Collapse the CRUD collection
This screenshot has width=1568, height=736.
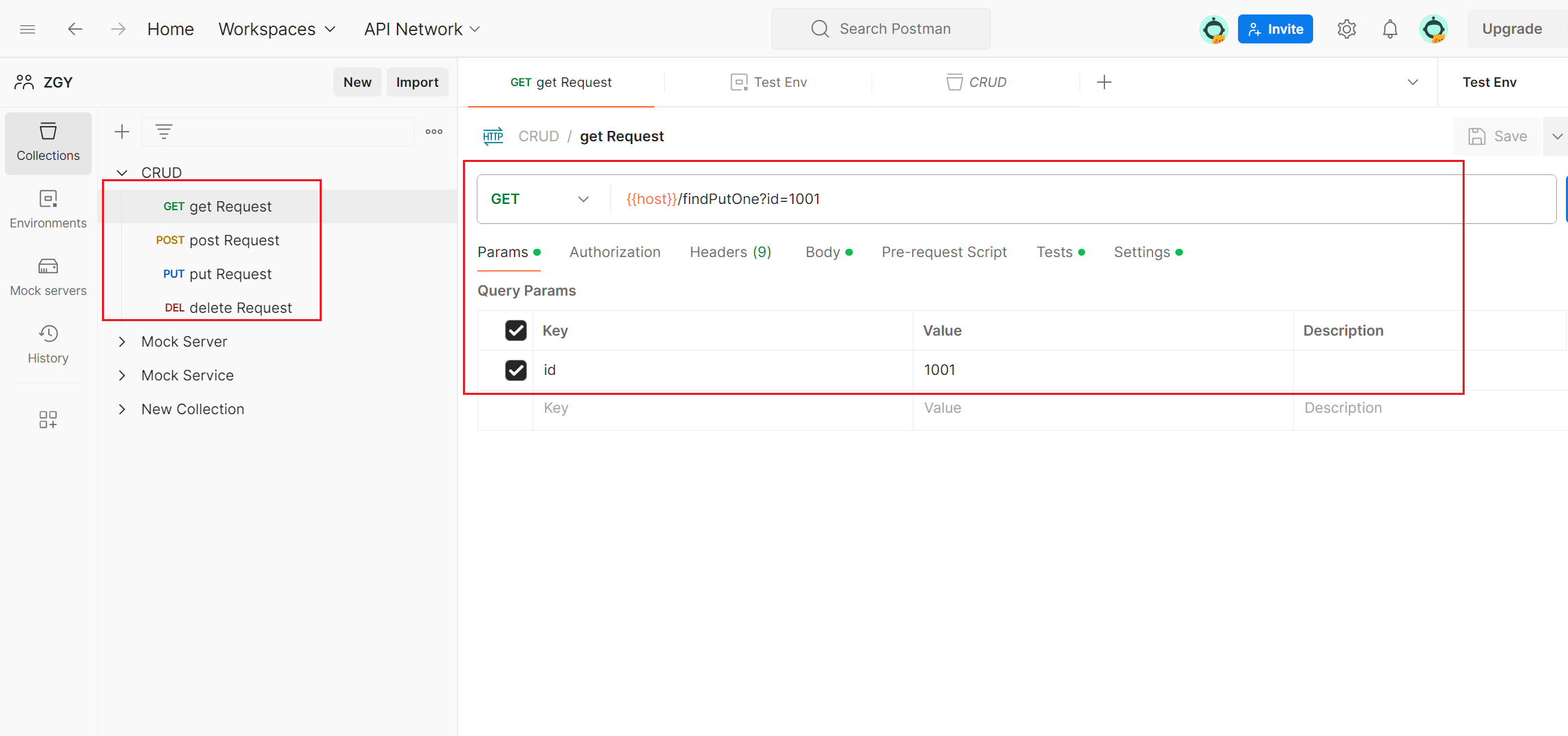[122, 173]
